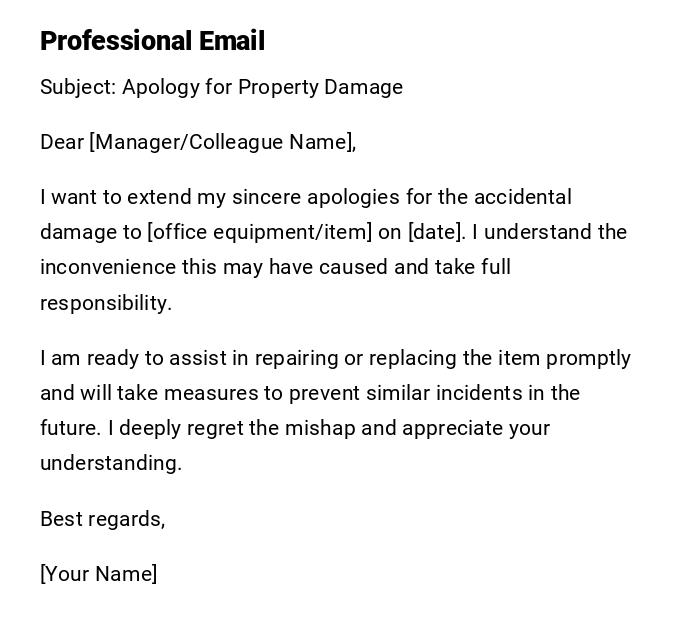Click the word 'Dear' in greeting
Screen dimensions: 700x636
62,142
